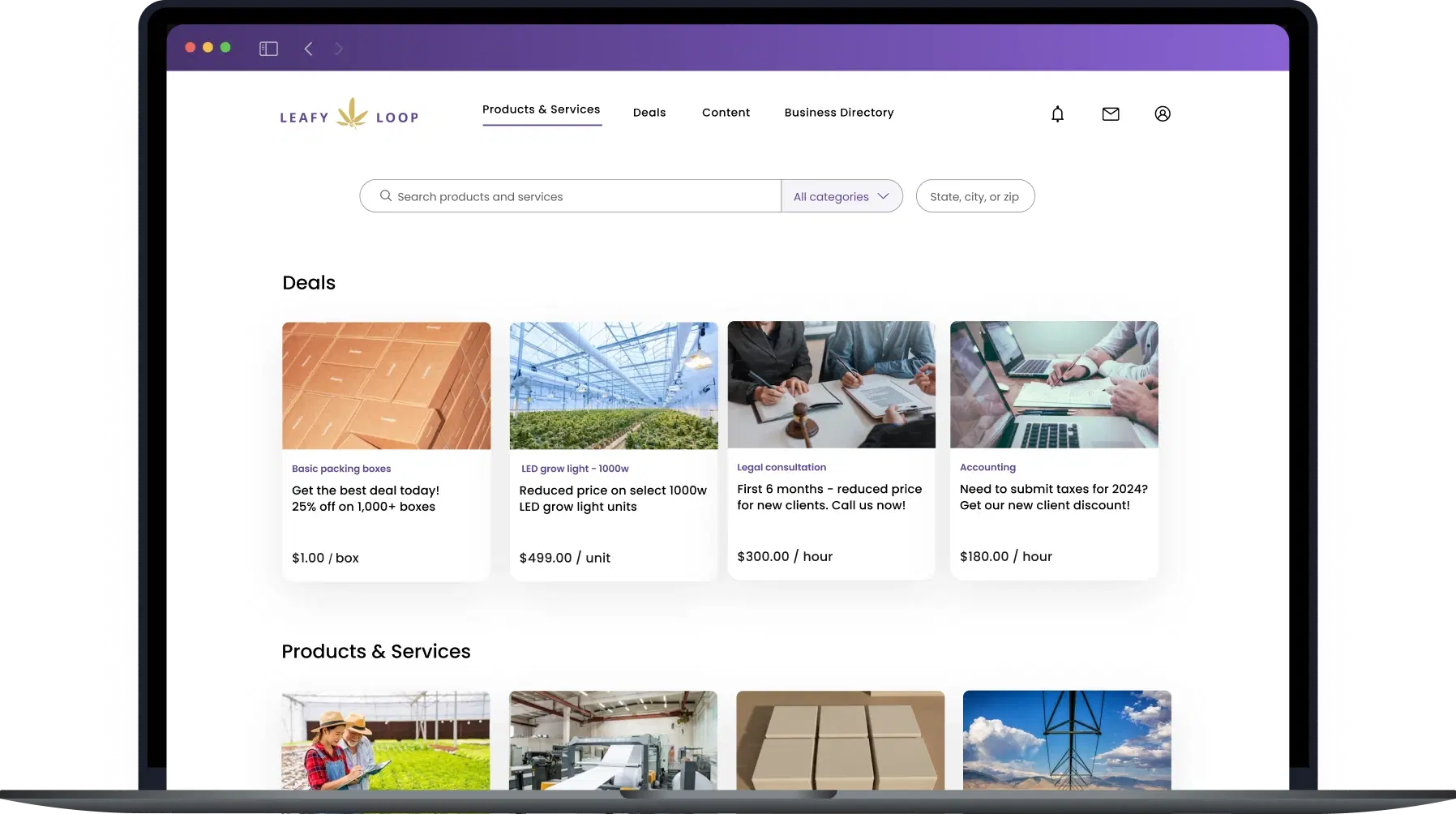Toggle the browser sidebar panel icon

pyautogui.click(x=268, y=49)
